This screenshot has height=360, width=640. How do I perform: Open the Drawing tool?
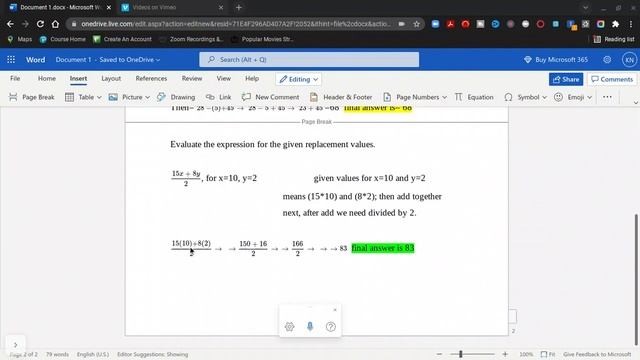click(x=176, y=97)
